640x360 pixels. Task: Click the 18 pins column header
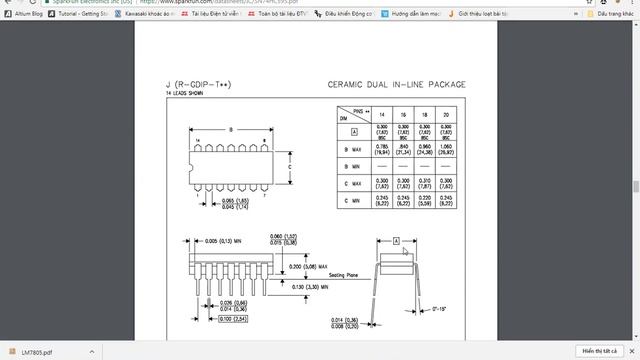click(424, 115)
